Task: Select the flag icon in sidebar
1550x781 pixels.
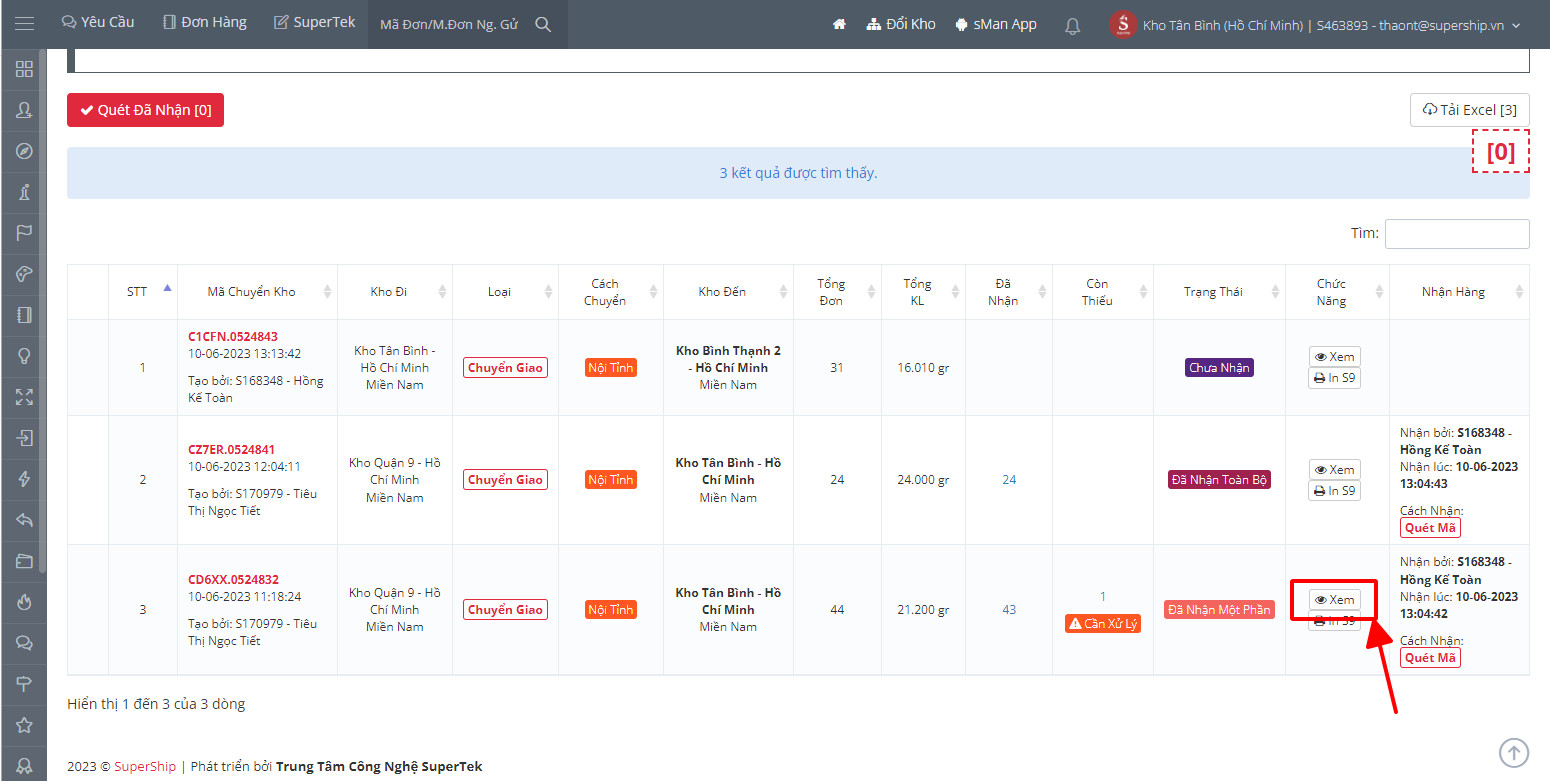Action: coord(24,233)
